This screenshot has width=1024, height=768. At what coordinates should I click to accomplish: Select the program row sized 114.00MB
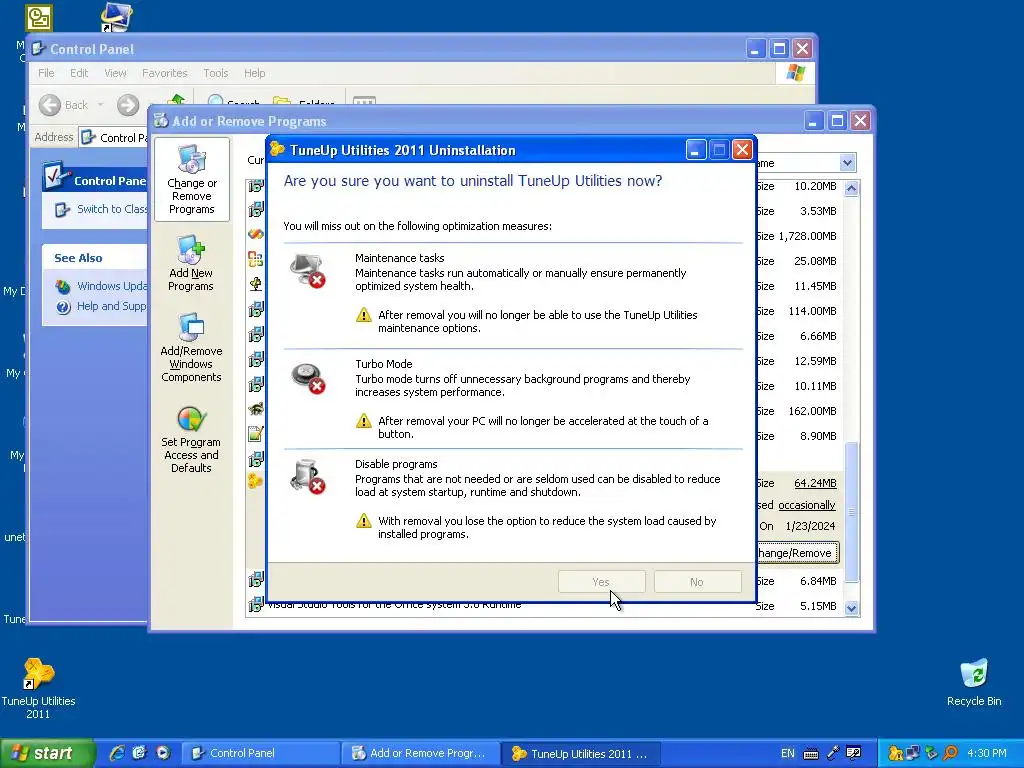click(545, 311)
